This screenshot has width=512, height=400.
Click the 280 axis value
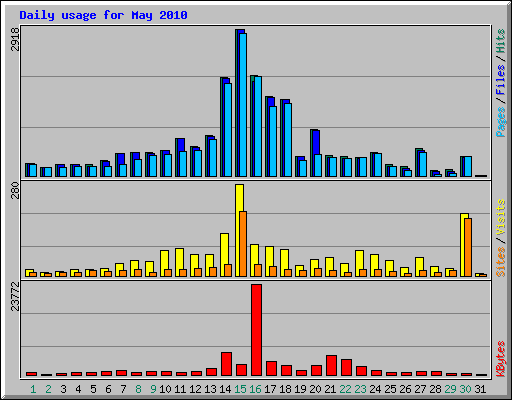tap(15, 190)
